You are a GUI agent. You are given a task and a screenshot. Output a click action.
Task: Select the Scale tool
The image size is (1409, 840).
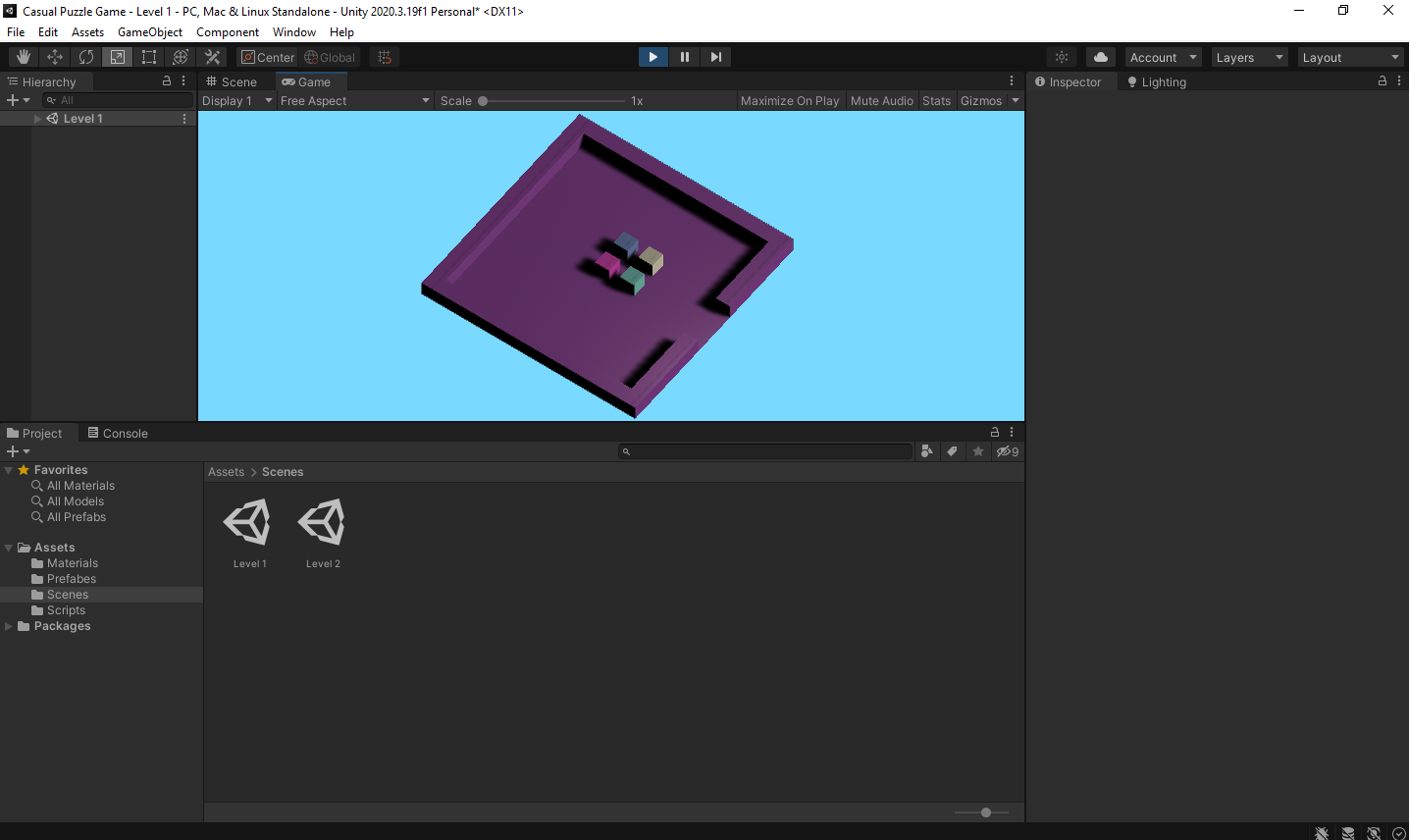[x=118, y=57]
